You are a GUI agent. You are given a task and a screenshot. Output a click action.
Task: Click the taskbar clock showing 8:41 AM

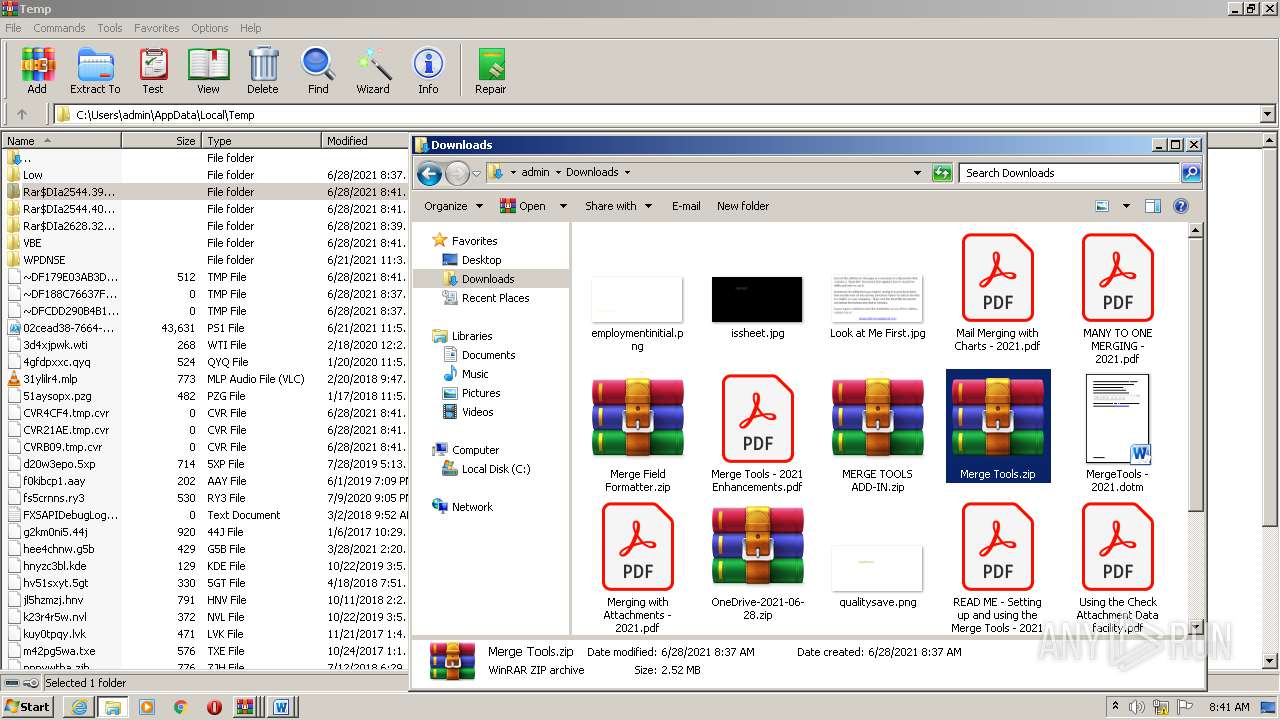tap(1229, 707)
